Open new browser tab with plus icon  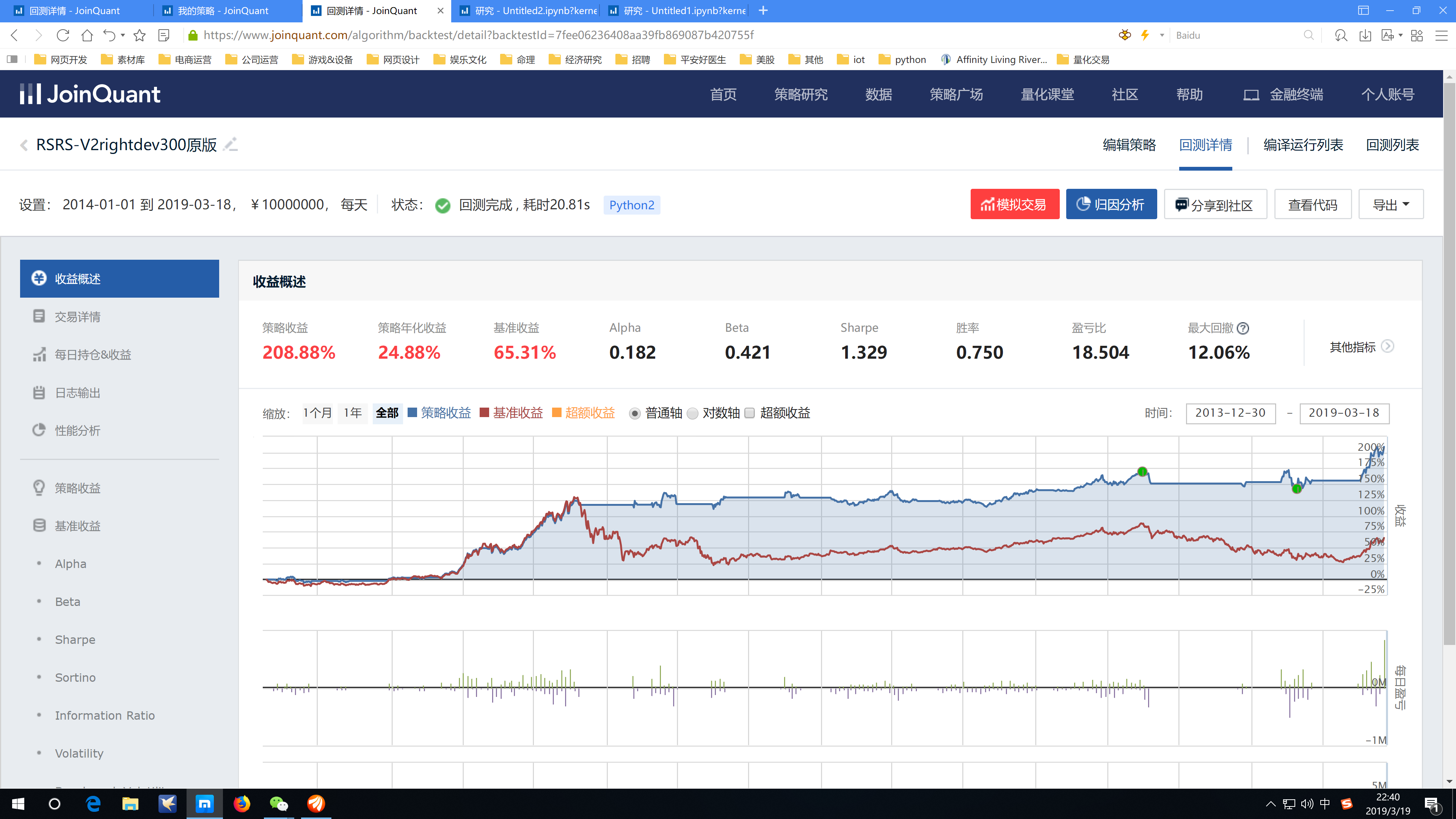(763, 10)
